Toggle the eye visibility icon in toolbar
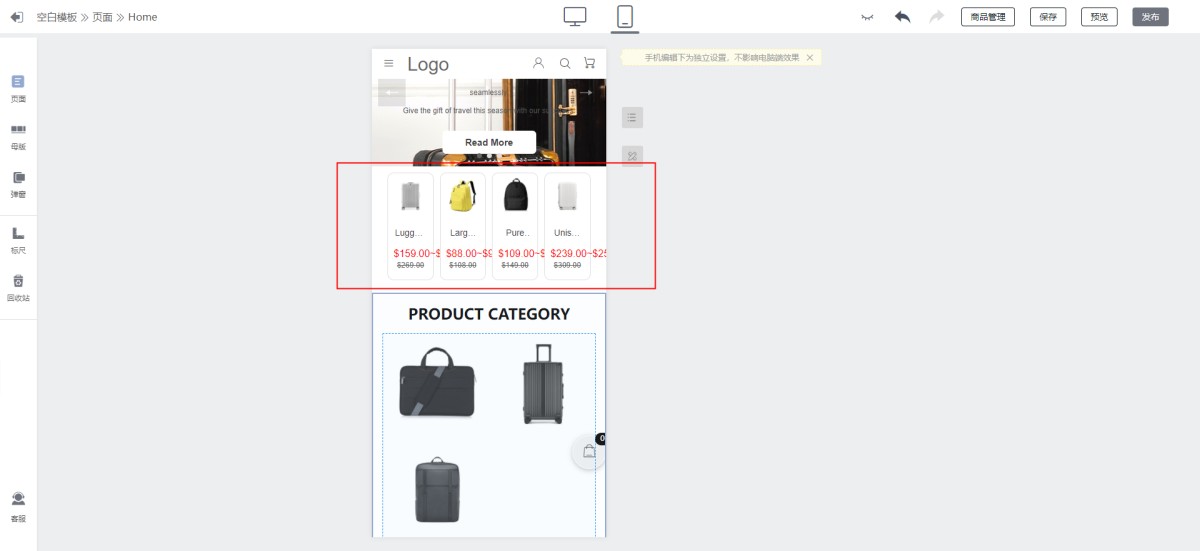This screenshot has width=1200, height=551. (x=867, y=17)
